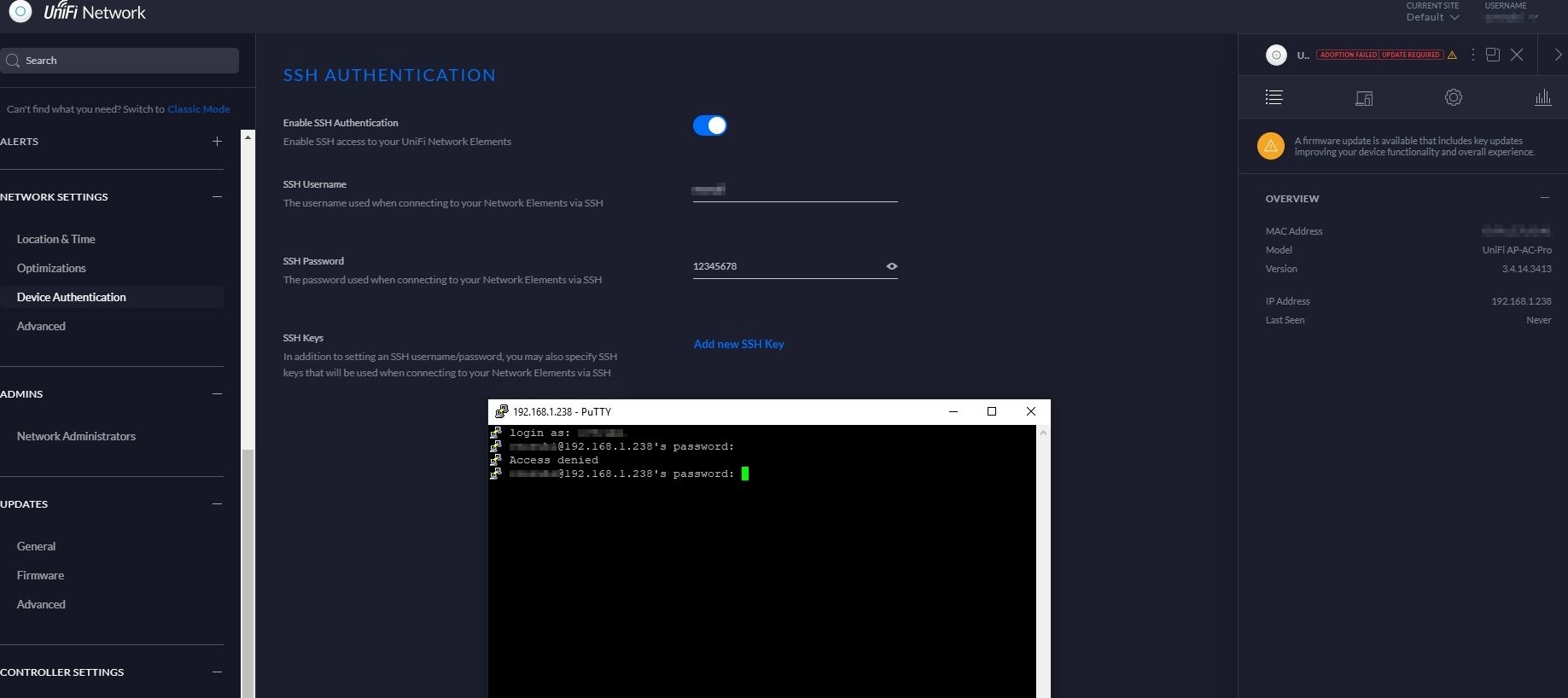
Task: Open the device statistics chart icon
Action: click(x=1542, y=97)
